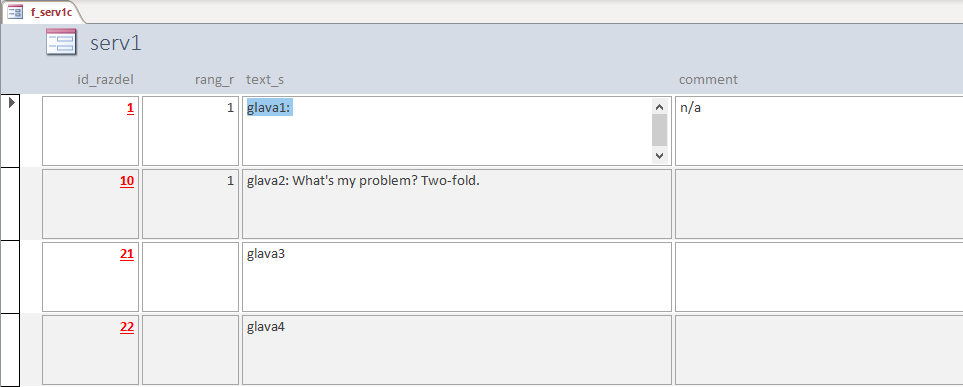Click the text_s field containing glava4
Screen dimensions: 963x387
coord(457,350)
